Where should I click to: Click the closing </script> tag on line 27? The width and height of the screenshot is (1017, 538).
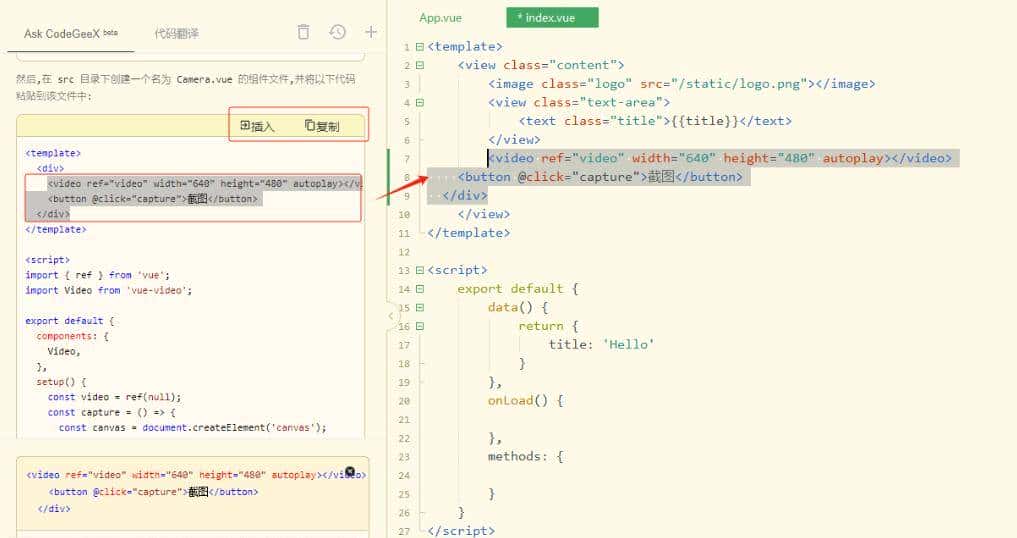pyautogui.click(x=461, y=531)
